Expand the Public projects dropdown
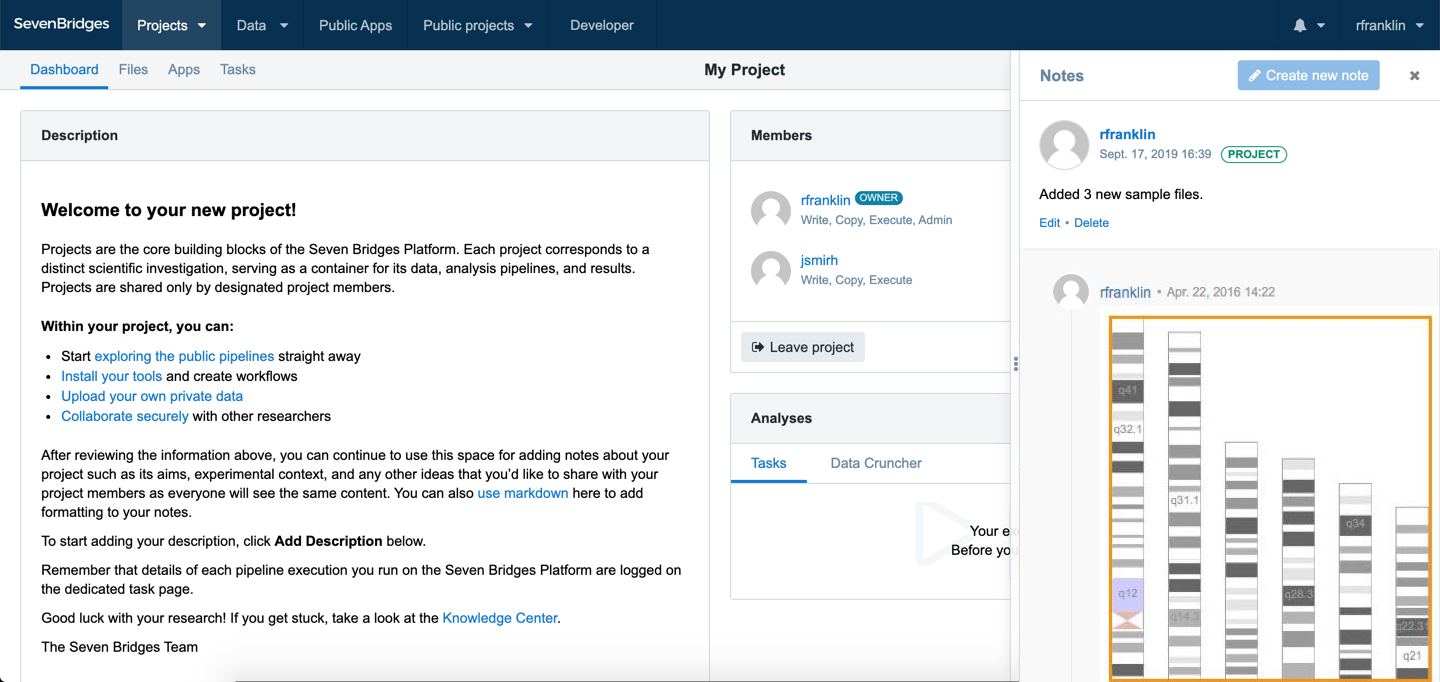This screenshot has width=1440, height=682. 478,25
